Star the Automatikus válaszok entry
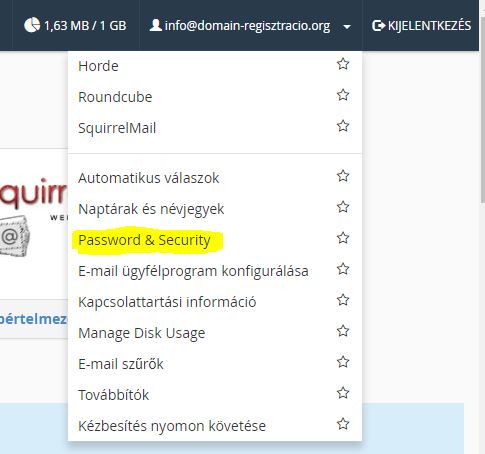Image resolution: width=485 pixels, height=454 pixels. point(343,176)
